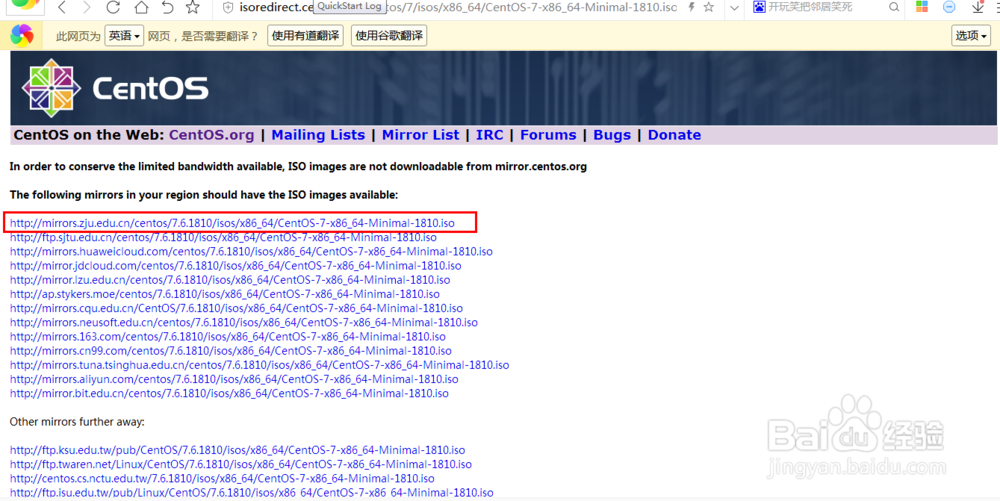Image resolution: width=1000 pixels, height=501 pixels.
Task: Click the mirrors.tuna.tsinghua.edu.cn ISO link
Action: click(260, 365)
